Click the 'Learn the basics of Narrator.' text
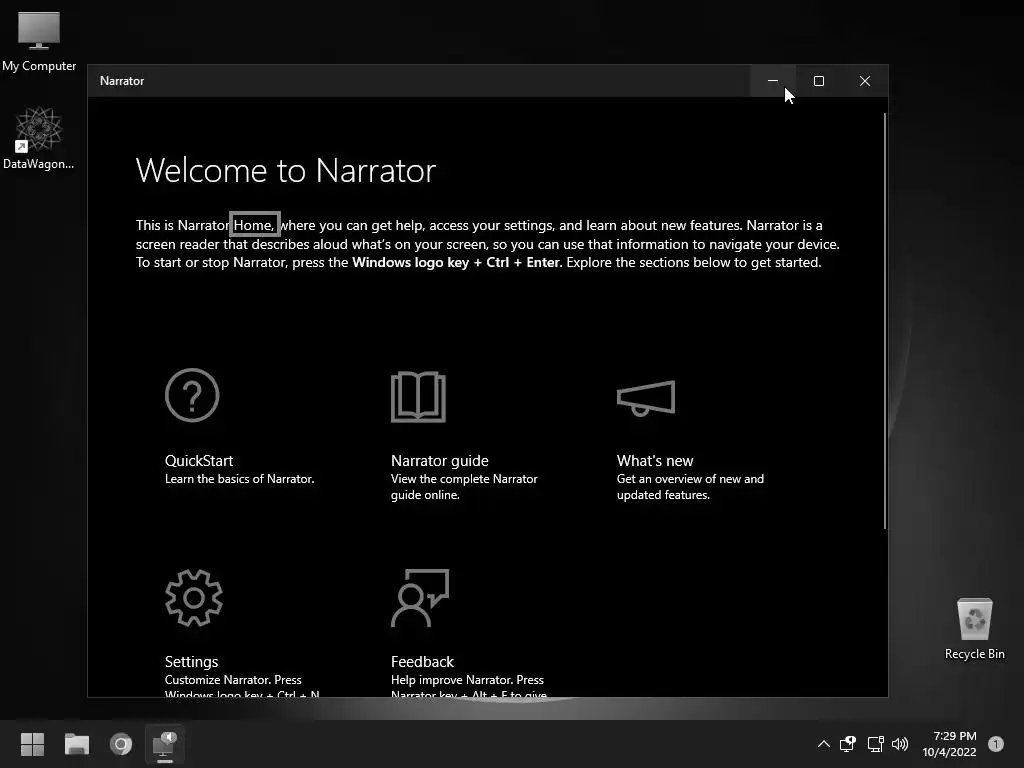 point(239,479)
